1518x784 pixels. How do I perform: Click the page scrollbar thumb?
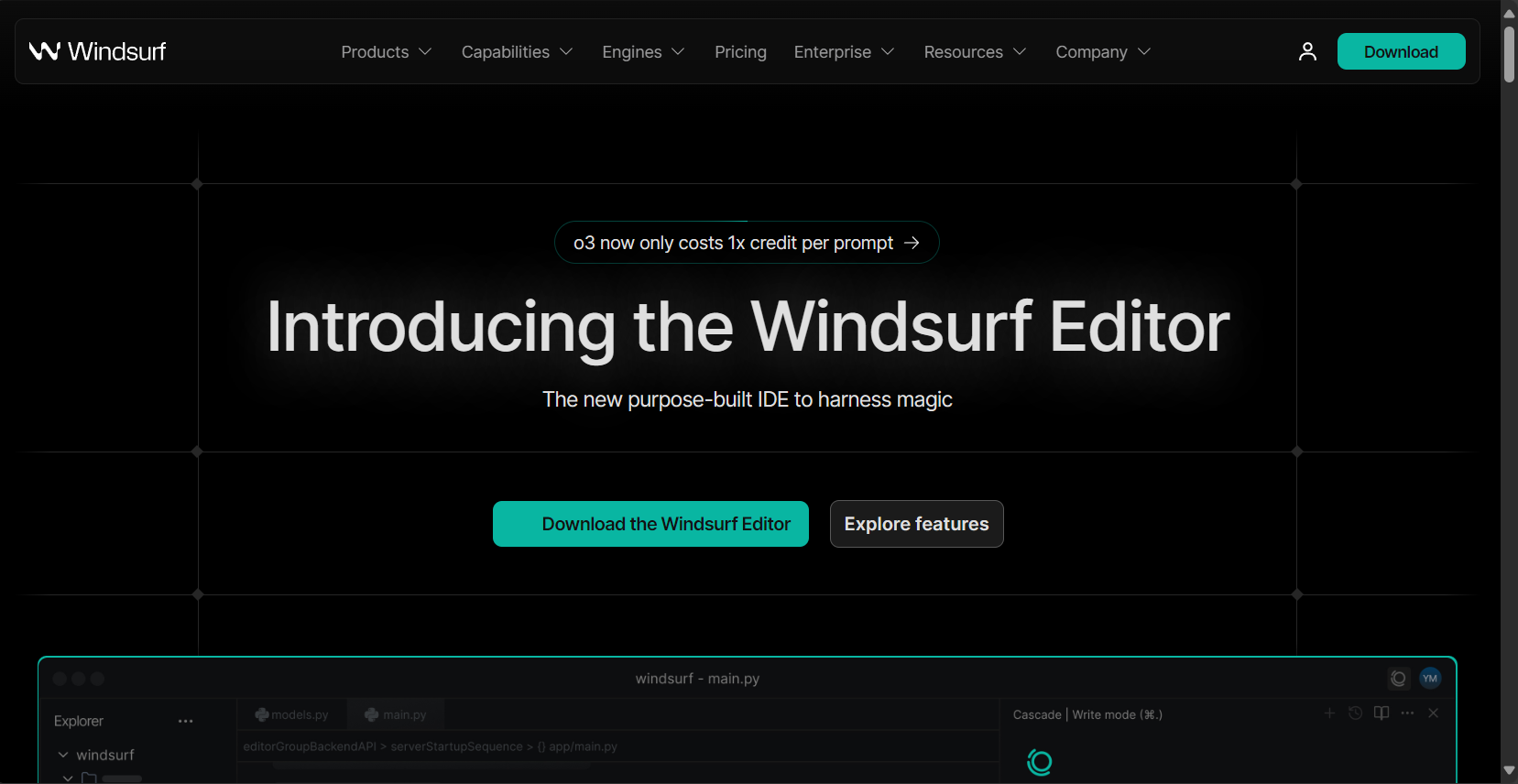click(1509, 55)
